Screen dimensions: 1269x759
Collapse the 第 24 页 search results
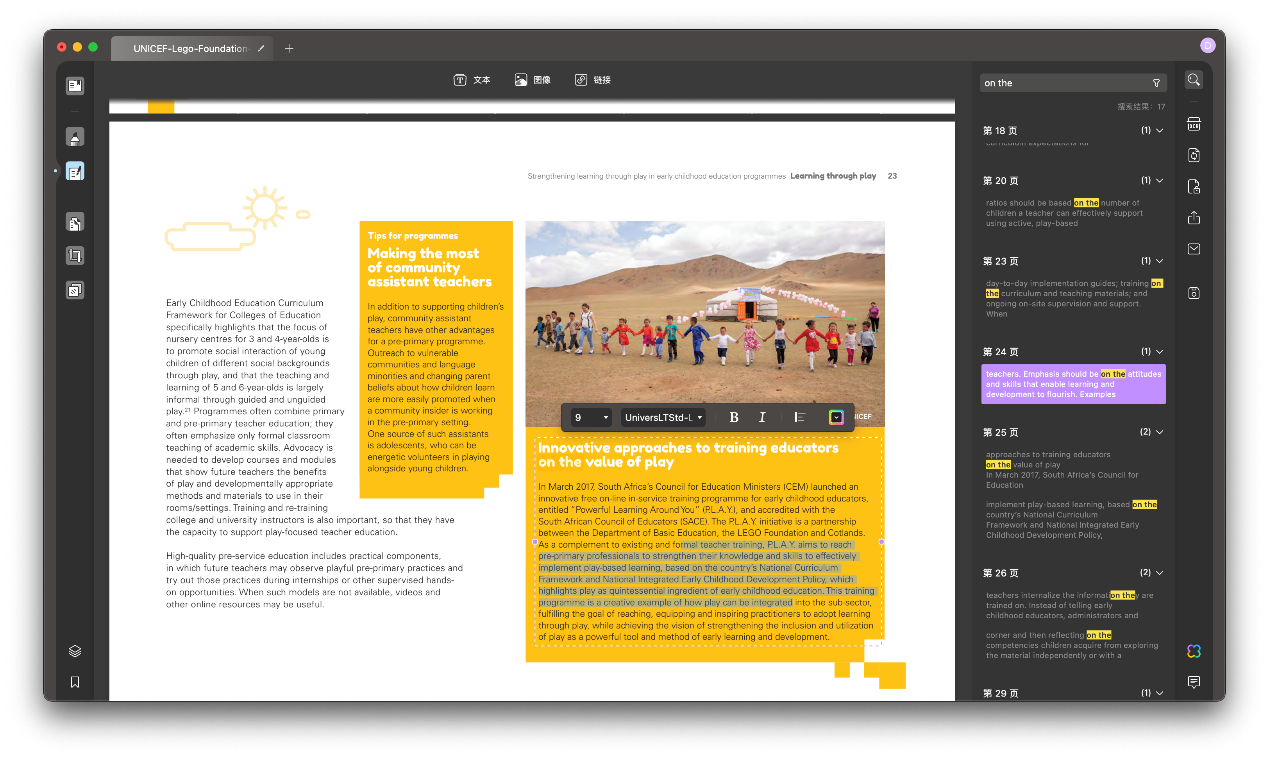tap(1158, 351)
